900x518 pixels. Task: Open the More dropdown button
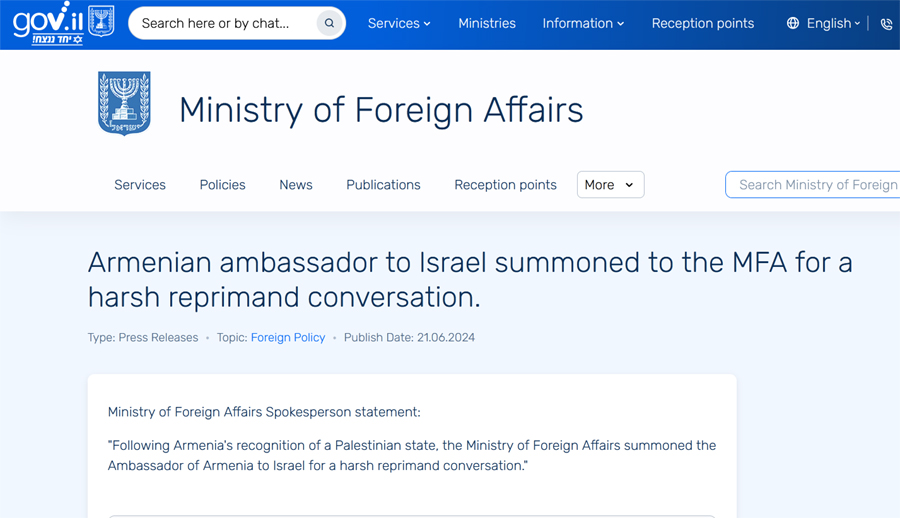pos(610,184)
